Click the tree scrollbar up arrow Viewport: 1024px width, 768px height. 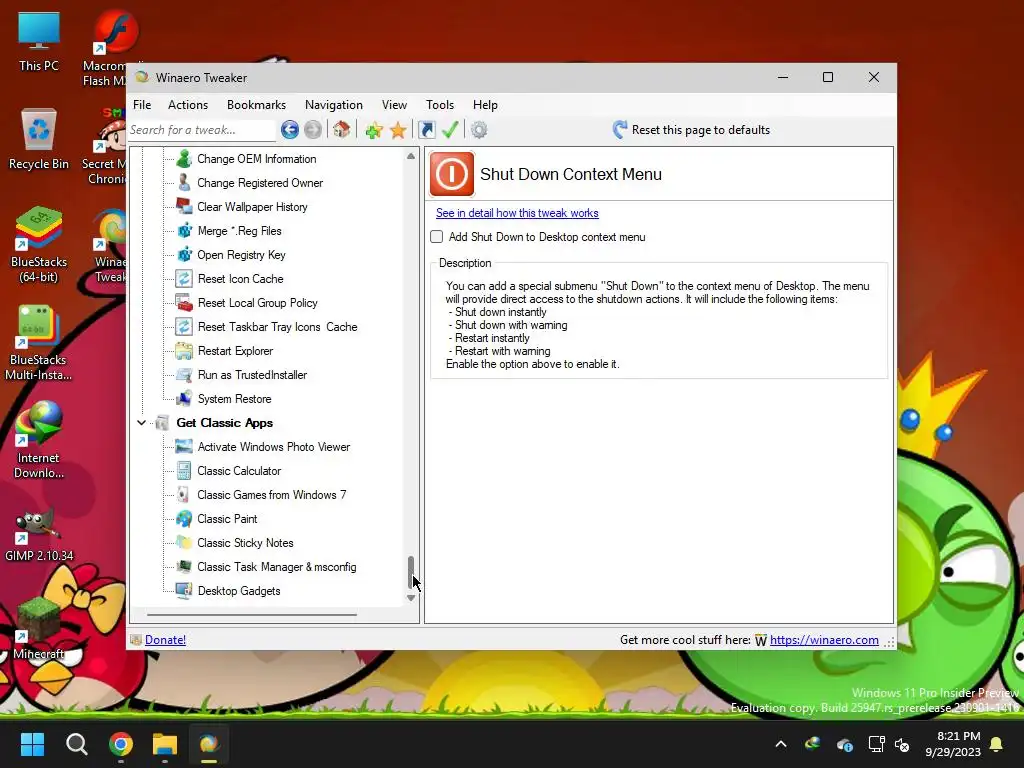pos(411,156)
